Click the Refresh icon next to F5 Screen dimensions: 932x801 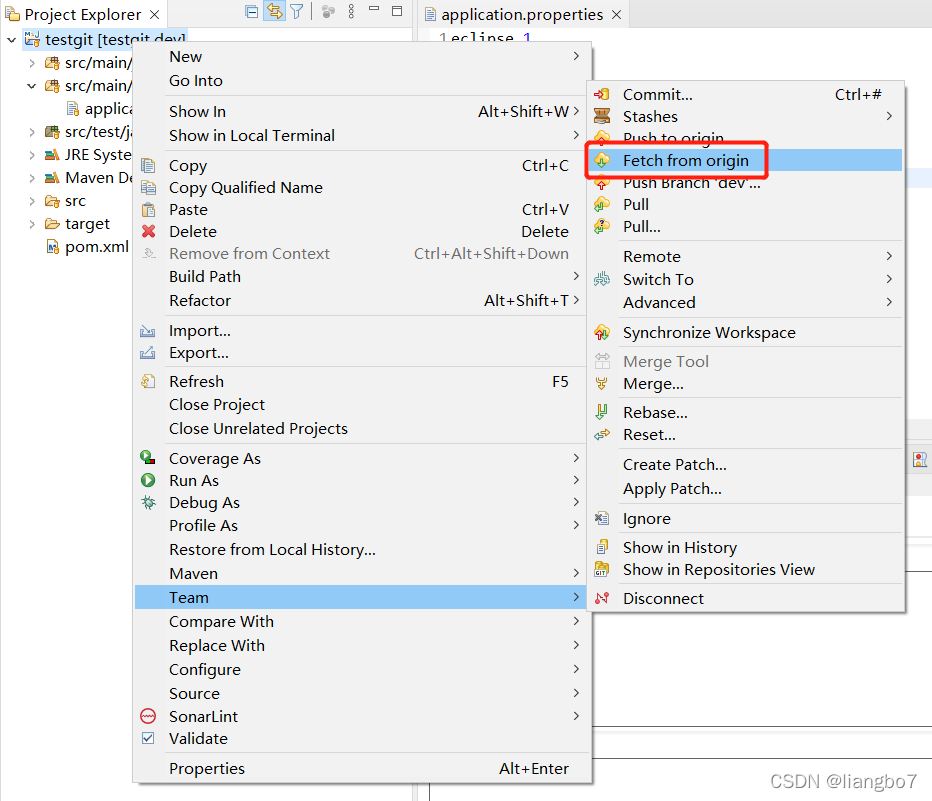coord(149,381)
